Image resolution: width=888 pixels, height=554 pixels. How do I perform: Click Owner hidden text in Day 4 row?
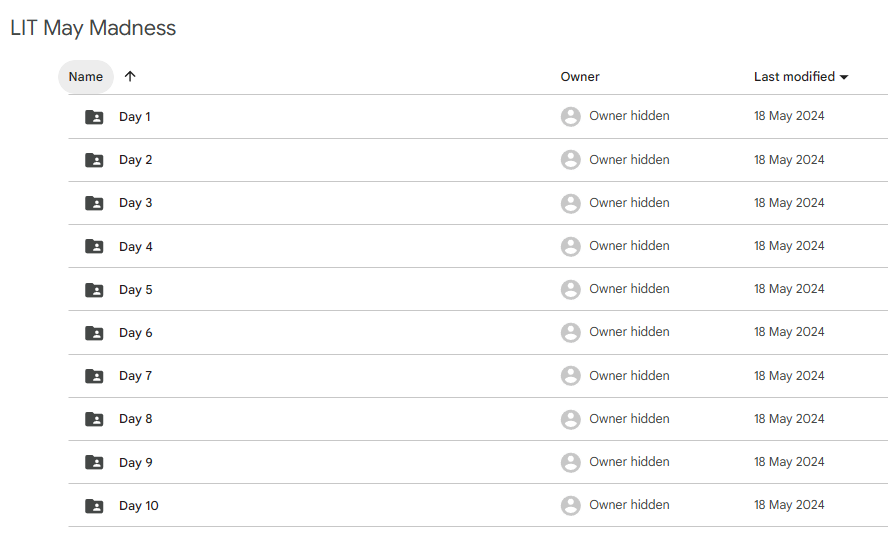click(629, 246)
